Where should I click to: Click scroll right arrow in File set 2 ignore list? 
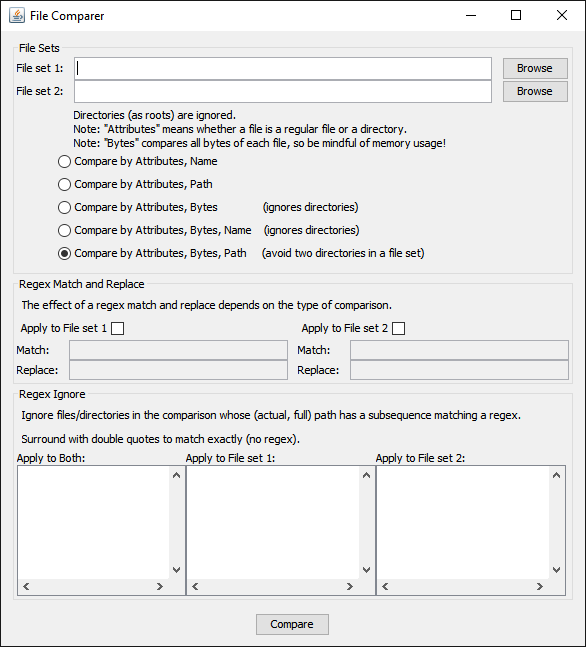click(540, 586)
